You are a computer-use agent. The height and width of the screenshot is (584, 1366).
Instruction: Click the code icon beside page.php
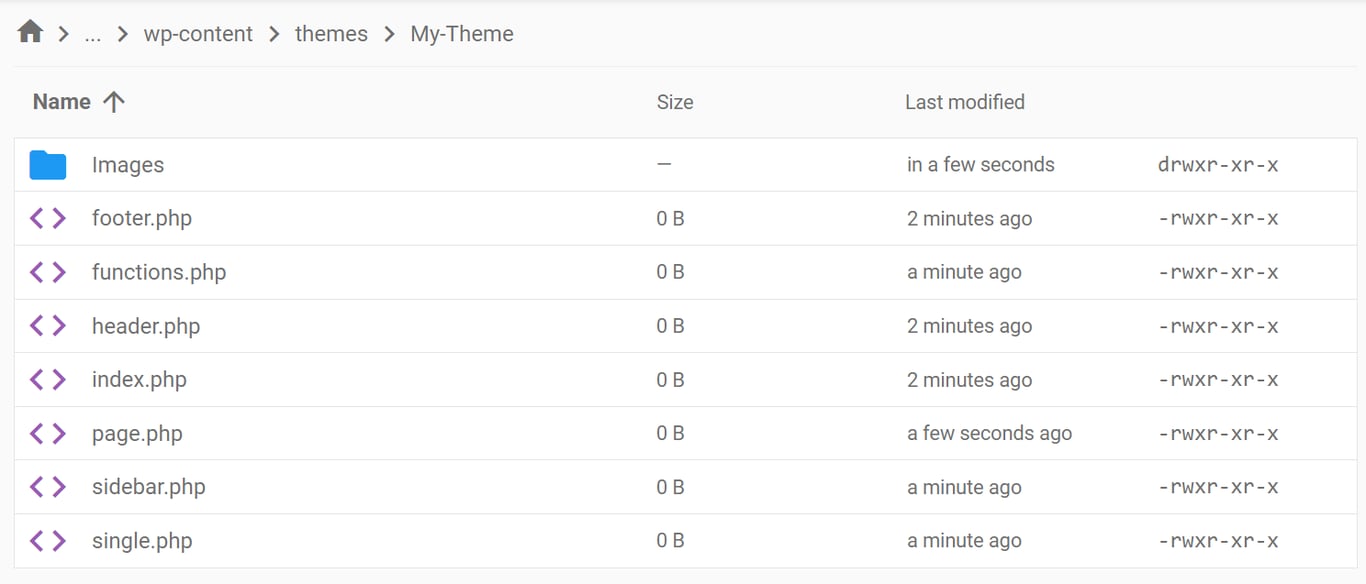click(x=46, y=433)
